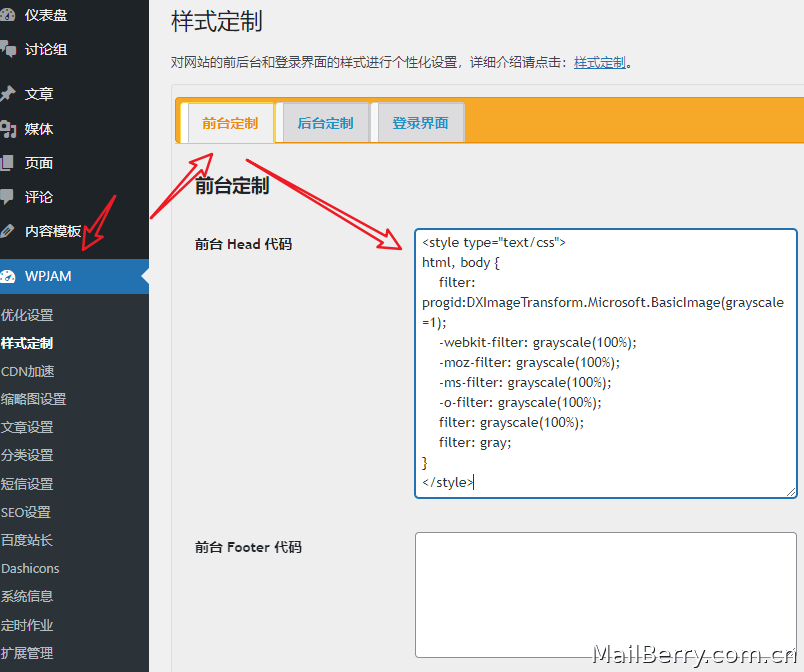Go to SEO设置 submenu
804x672 pixels.
26,512
